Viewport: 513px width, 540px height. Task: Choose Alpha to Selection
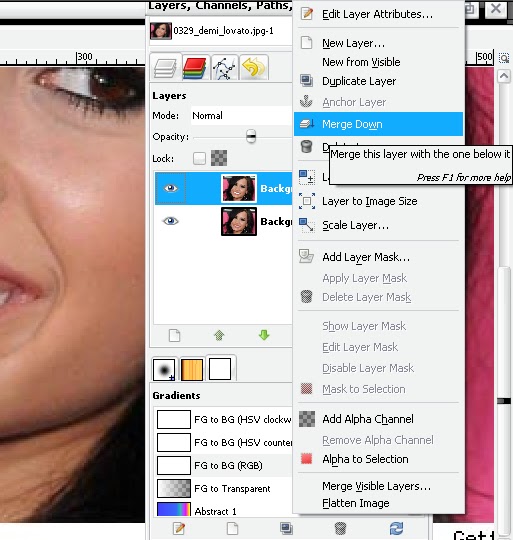378,459
